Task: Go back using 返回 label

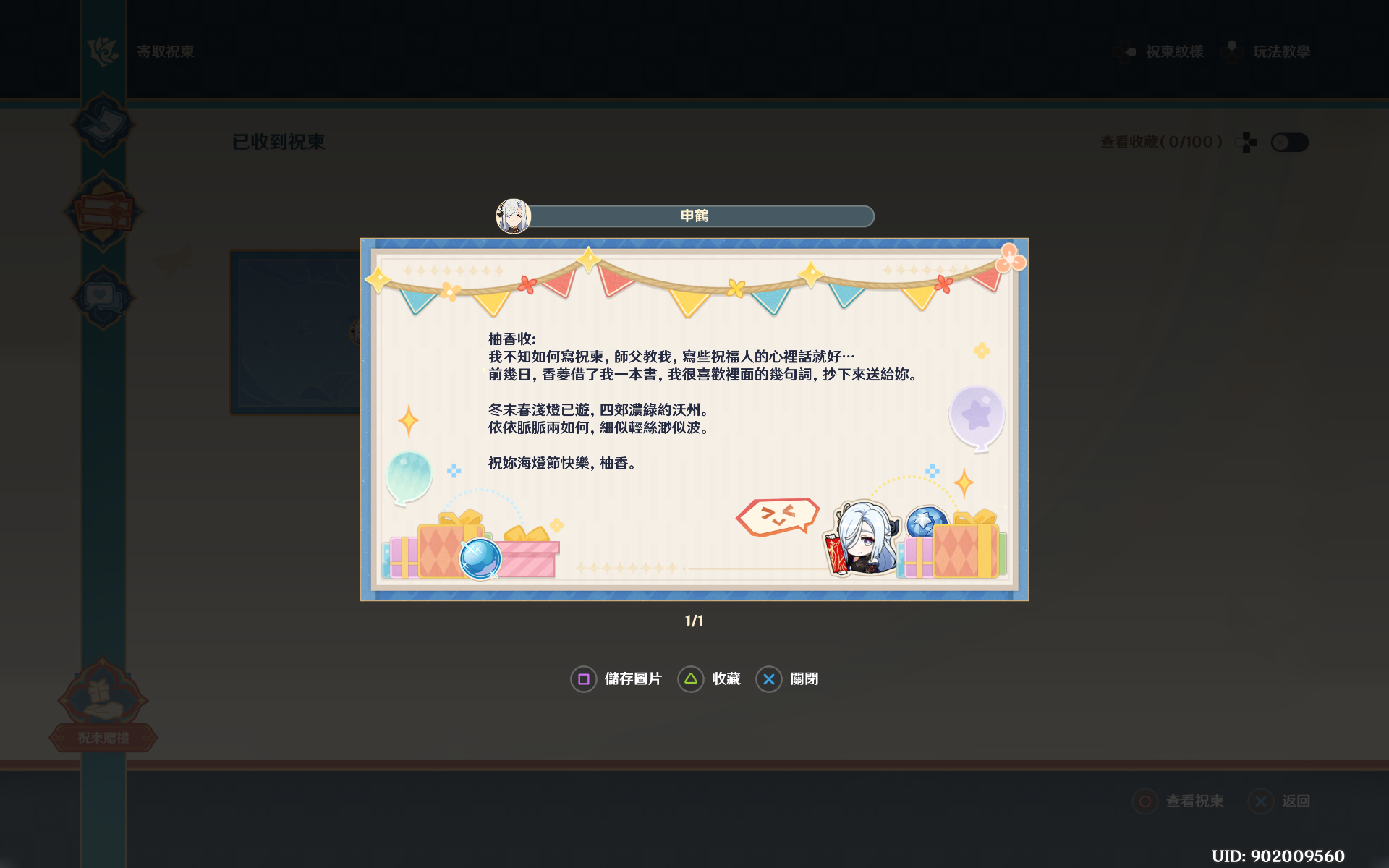Action: [1296, 801]
